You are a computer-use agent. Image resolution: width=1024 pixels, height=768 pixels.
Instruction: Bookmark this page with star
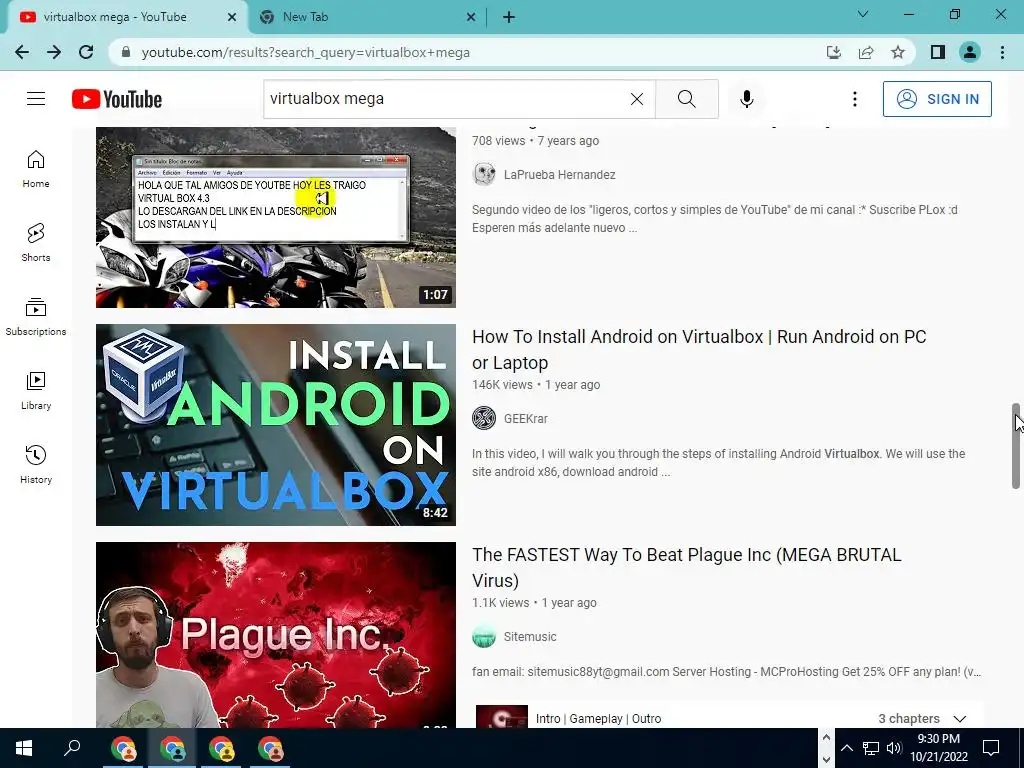pyautogui.click(x=898, y=52)
